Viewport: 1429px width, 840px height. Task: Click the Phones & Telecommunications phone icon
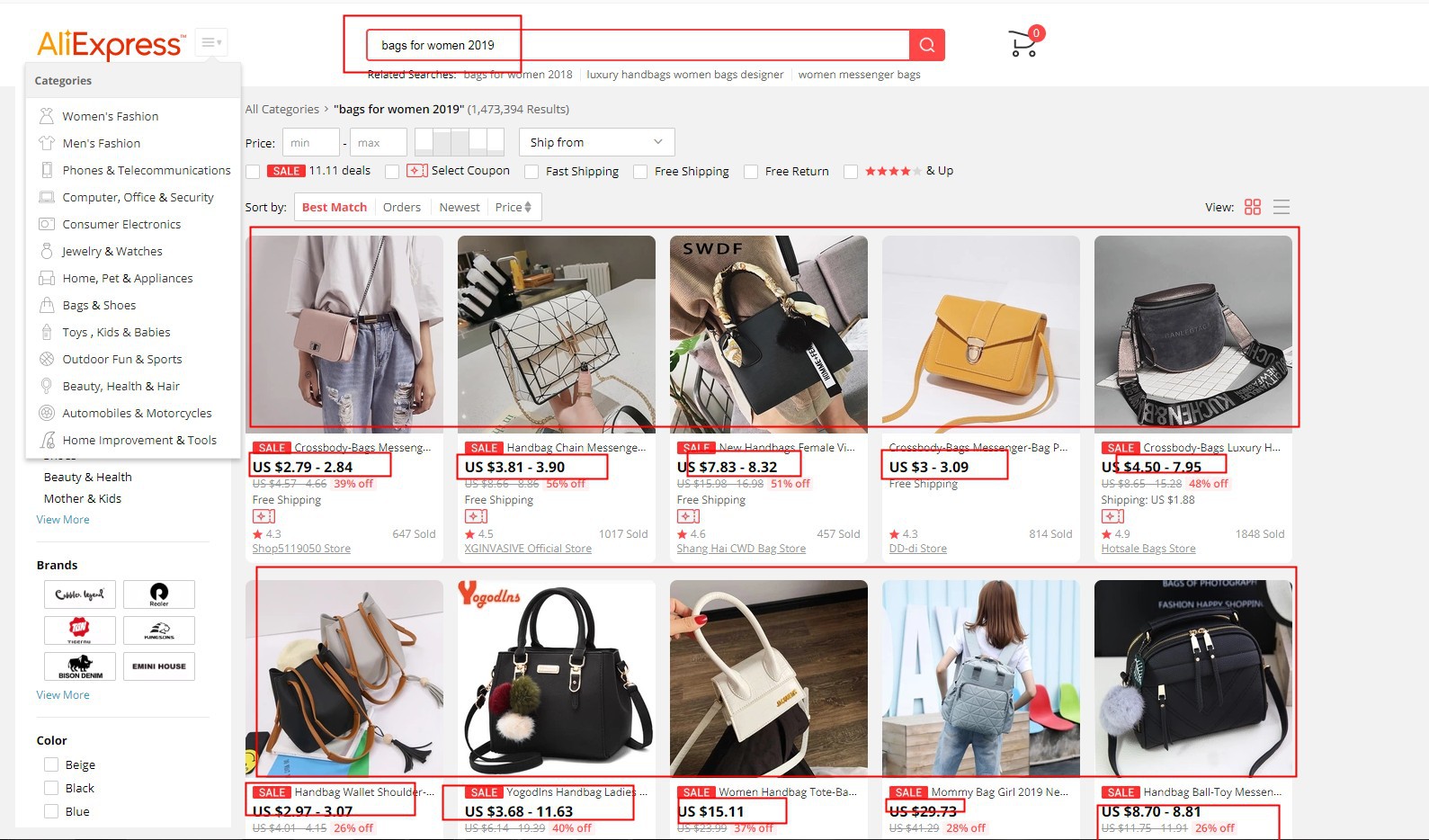47,170
